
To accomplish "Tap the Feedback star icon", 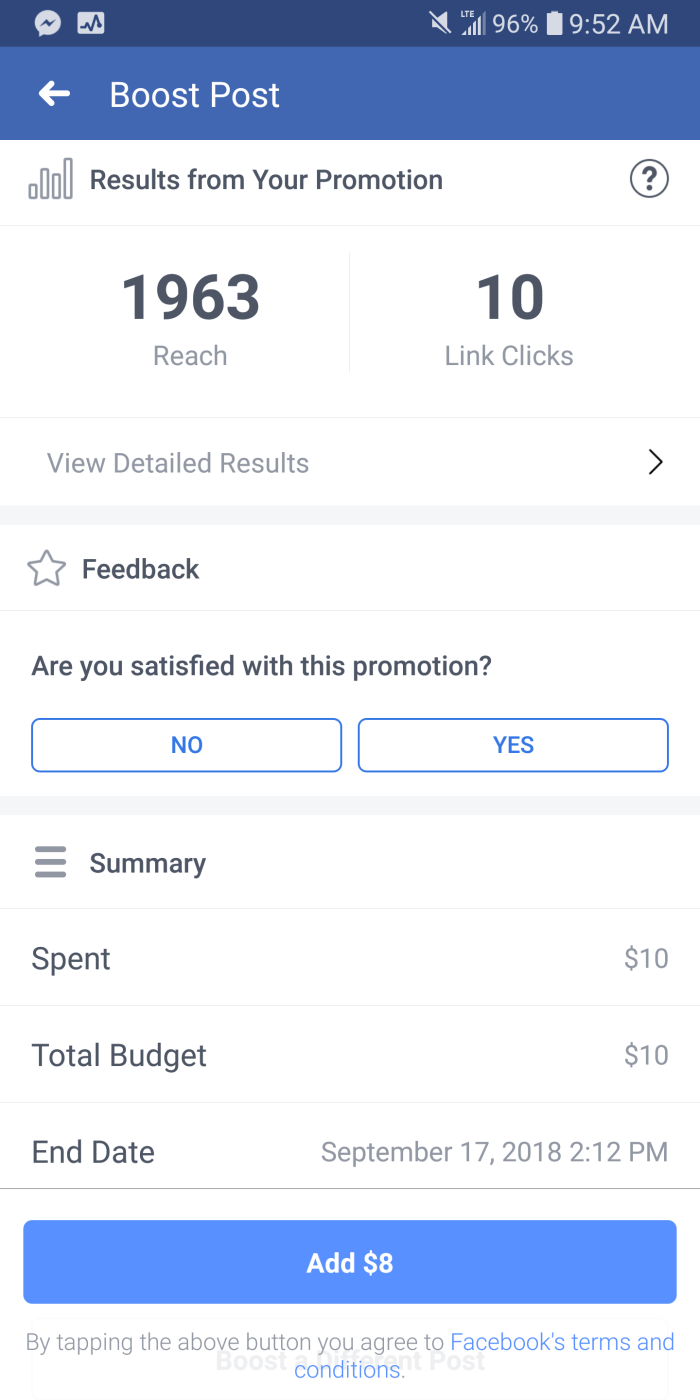I will 46,569.
